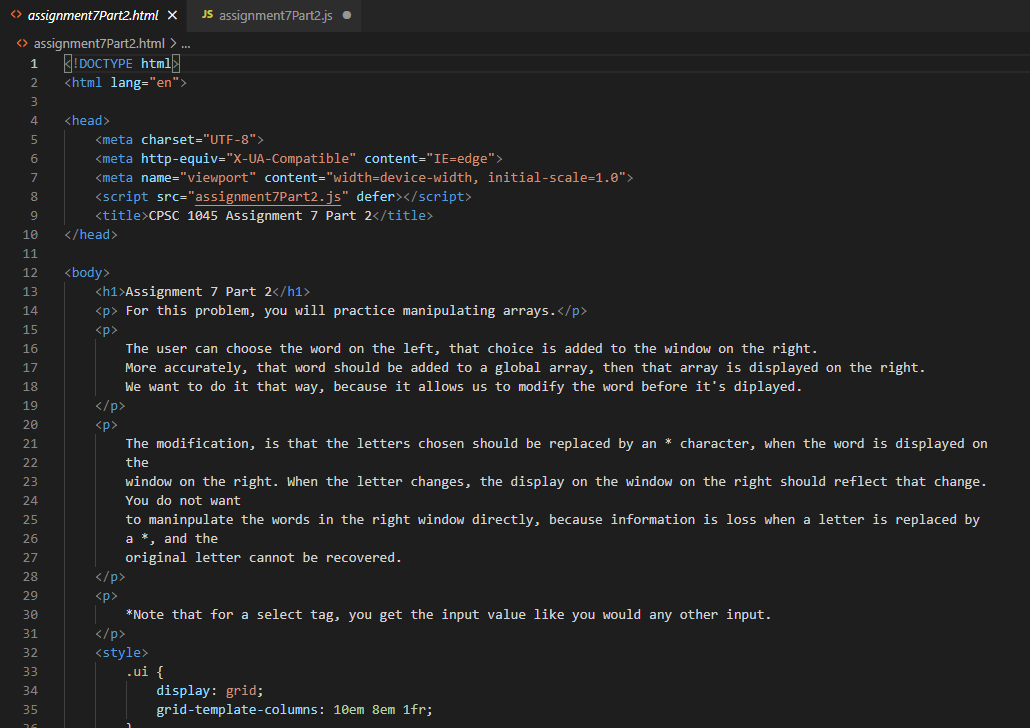1030x728 pixels.
Task: Click the grid-template-columns declaration
Action: (294, 710)
